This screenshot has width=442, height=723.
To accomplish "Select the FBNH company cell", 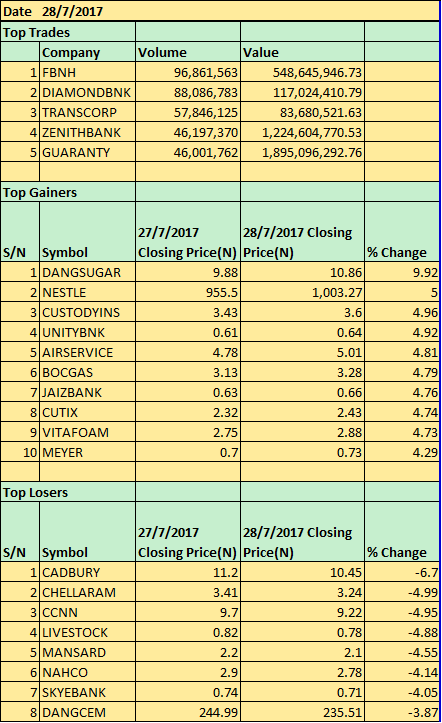I will [x=88, y=72].
